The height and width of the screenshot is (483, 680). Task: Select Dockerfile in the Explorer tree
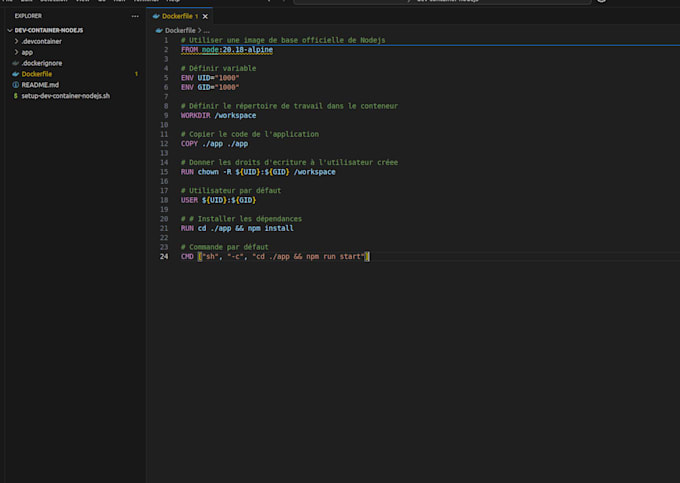click(36, 74)
